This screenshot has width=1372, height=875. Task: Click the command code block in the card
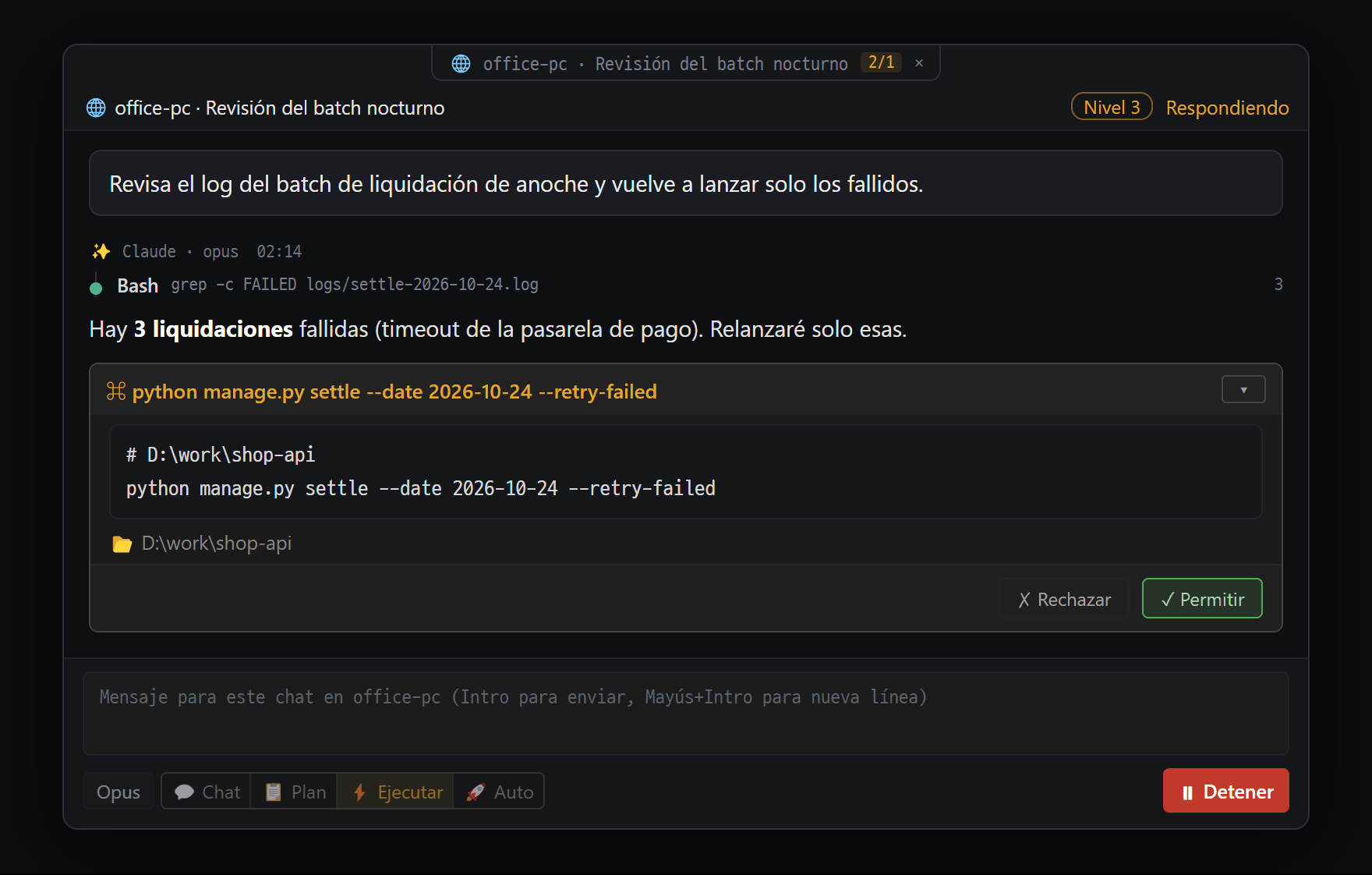(686, 472)
